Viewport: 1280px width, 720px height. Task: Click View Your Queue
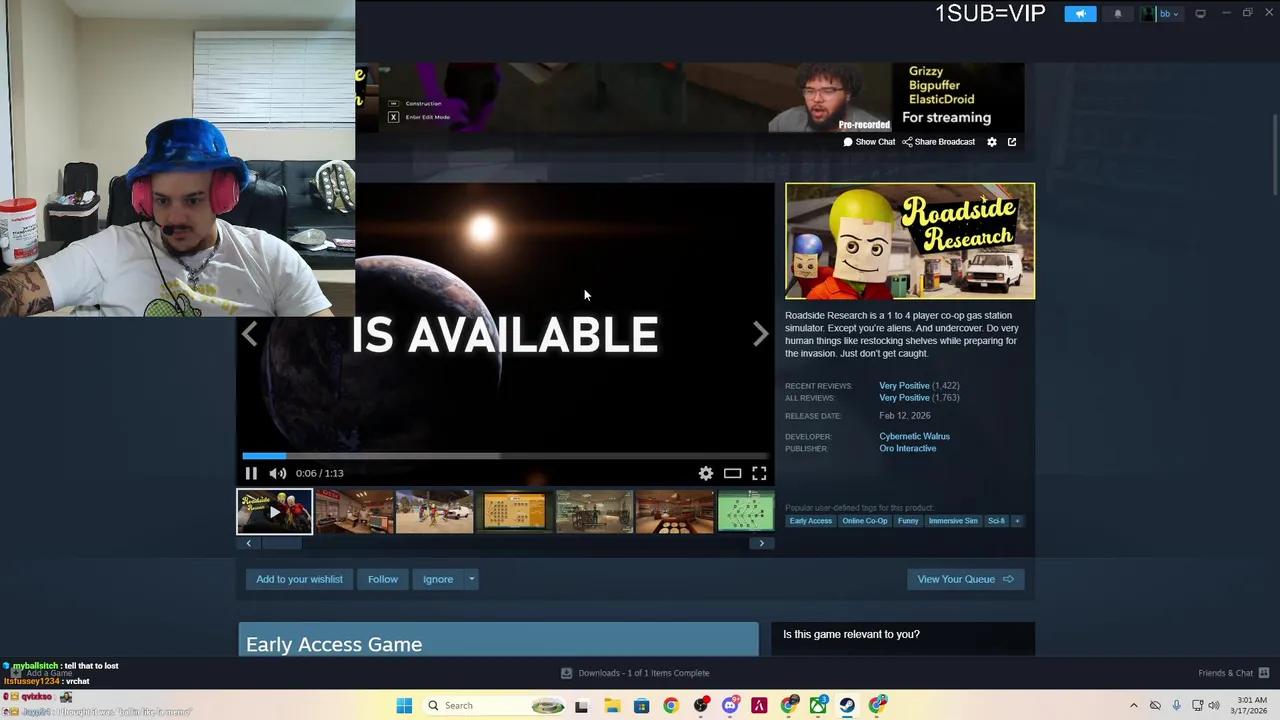pyautogui.click(x=965, y=579)
